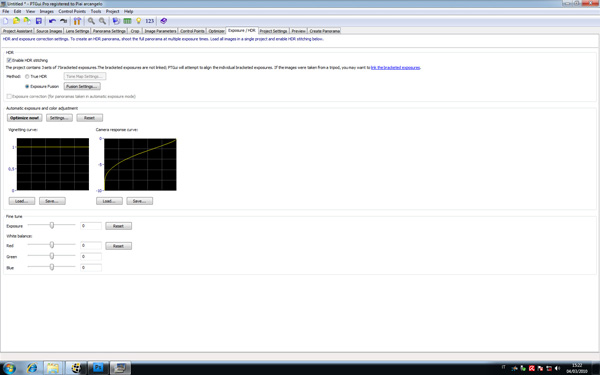600x375 pixels.
Task: Switch to the Panorama Settings tab
Action: [x=109, y=31]
